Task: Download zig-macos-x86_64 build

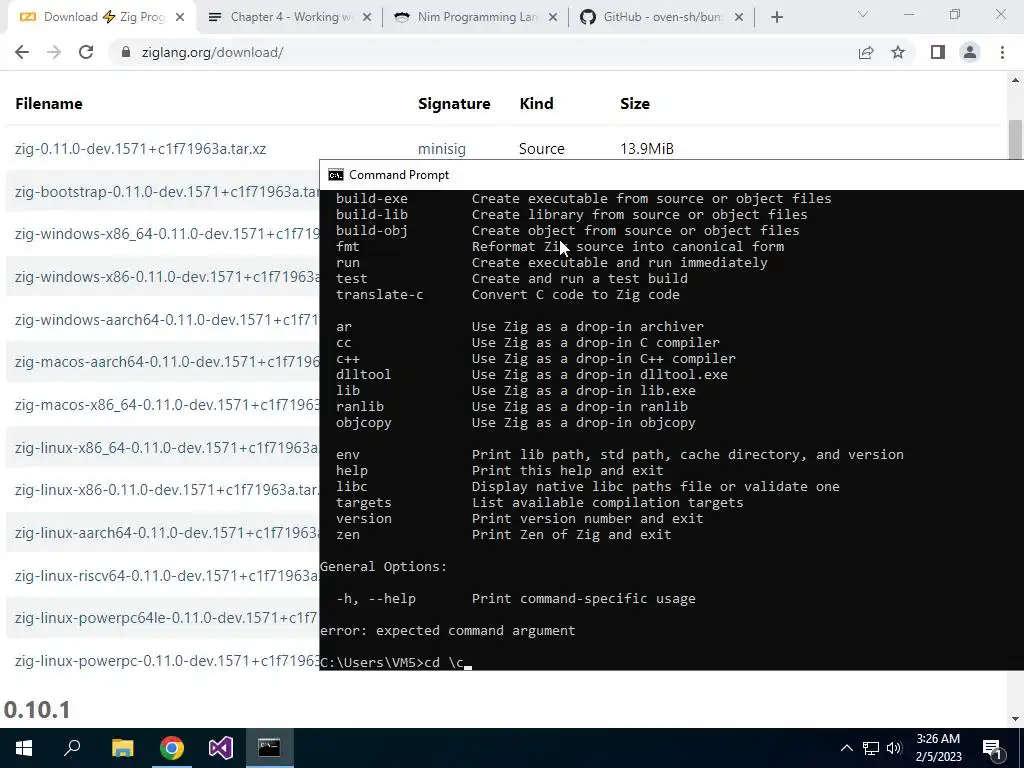Action: click(x=167, y=405)
